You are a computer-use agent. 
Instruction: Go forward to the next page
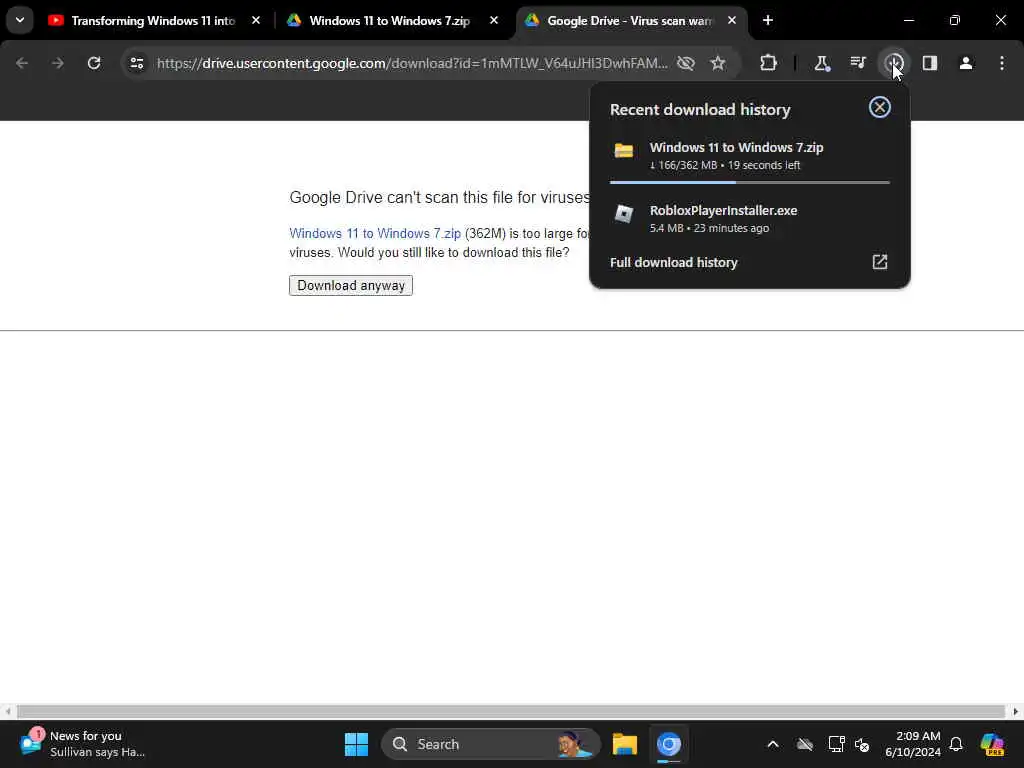point(57,63)
